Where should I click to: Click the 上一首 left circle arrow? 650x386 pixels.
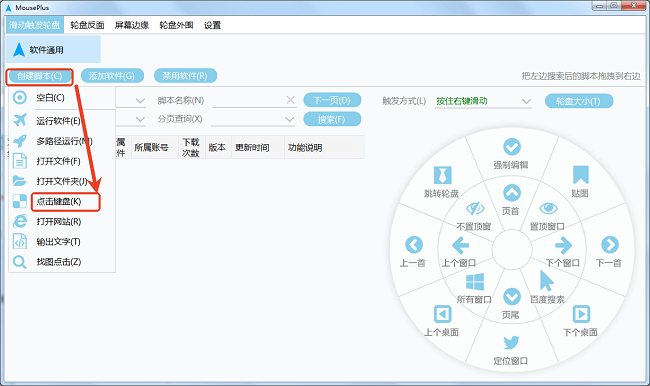[x=414, y=245]
